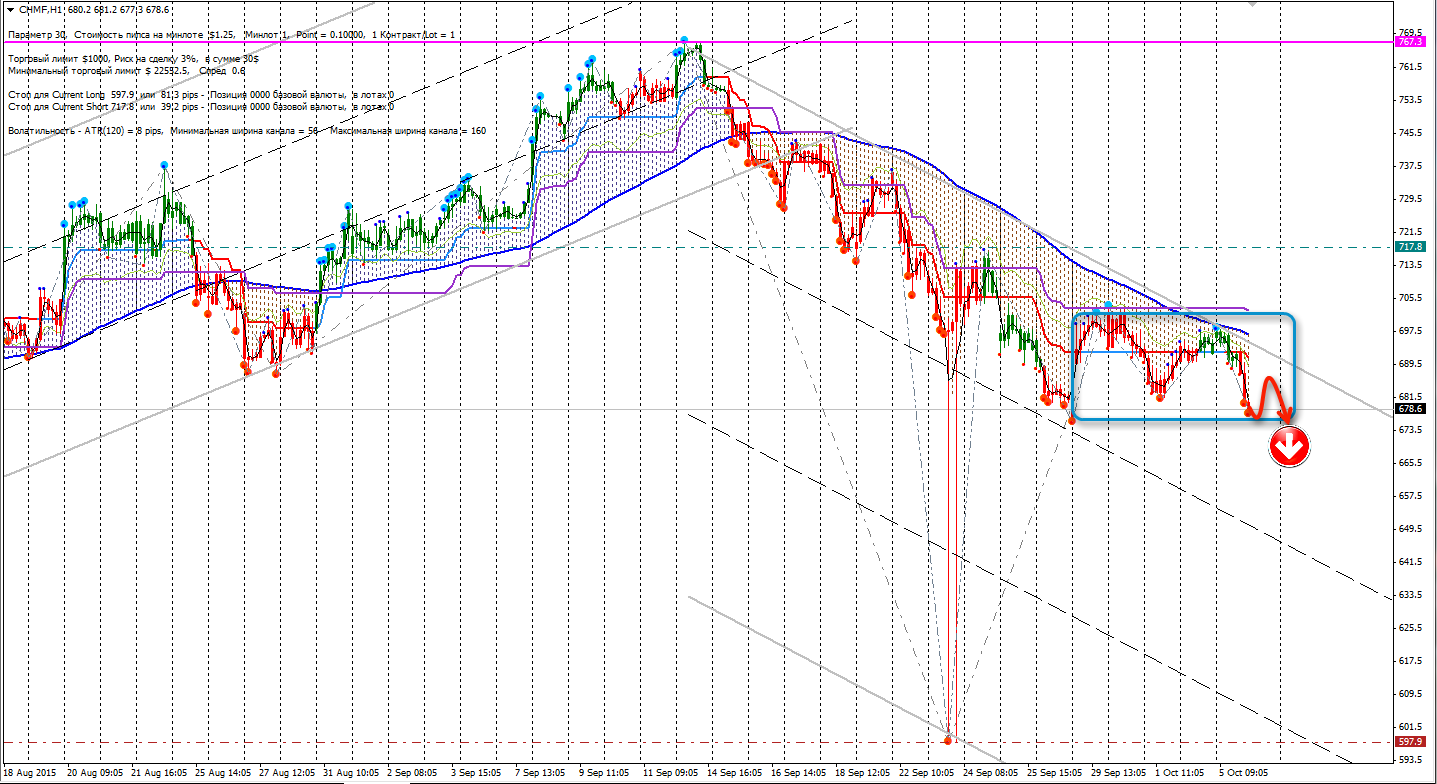Image resolution: width=1437 pixels, height=784 pixels.
Task: Click the '31 Aug 10:05' time axis label
Action: click(352, 773)
